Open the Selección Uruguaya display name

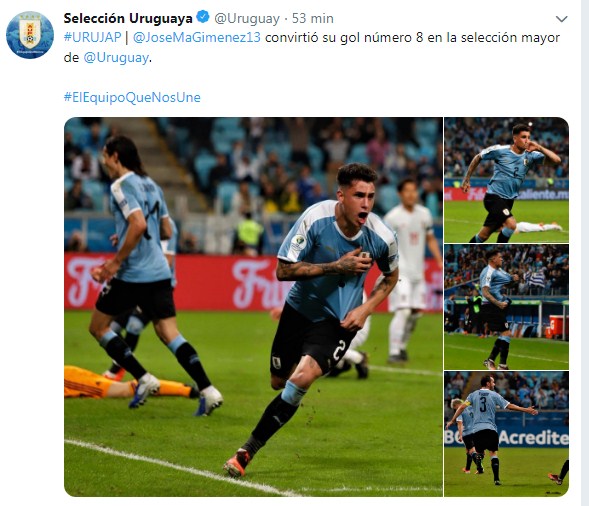click(x=128, y=18)
